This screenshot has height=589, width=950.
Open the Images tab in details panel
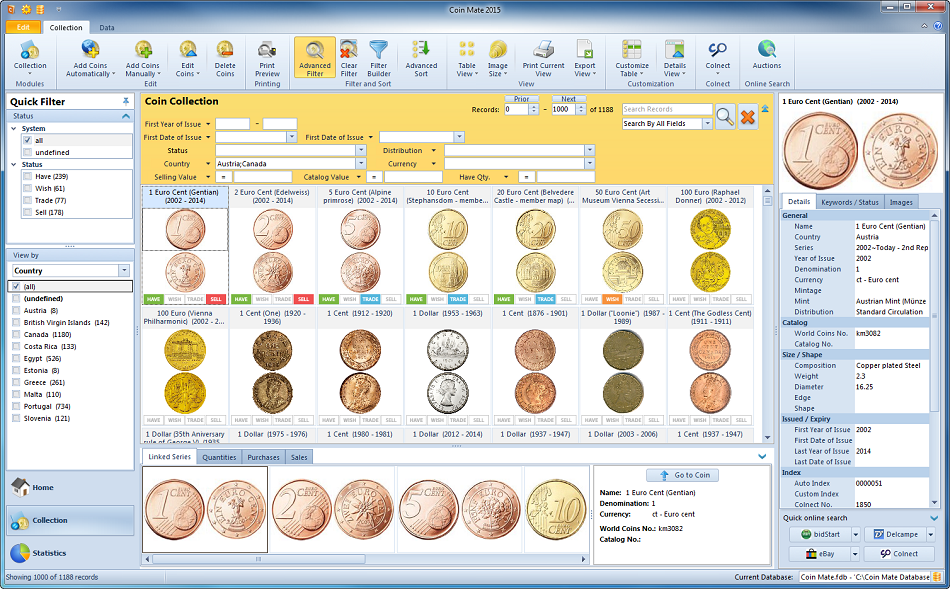[901, 202]
